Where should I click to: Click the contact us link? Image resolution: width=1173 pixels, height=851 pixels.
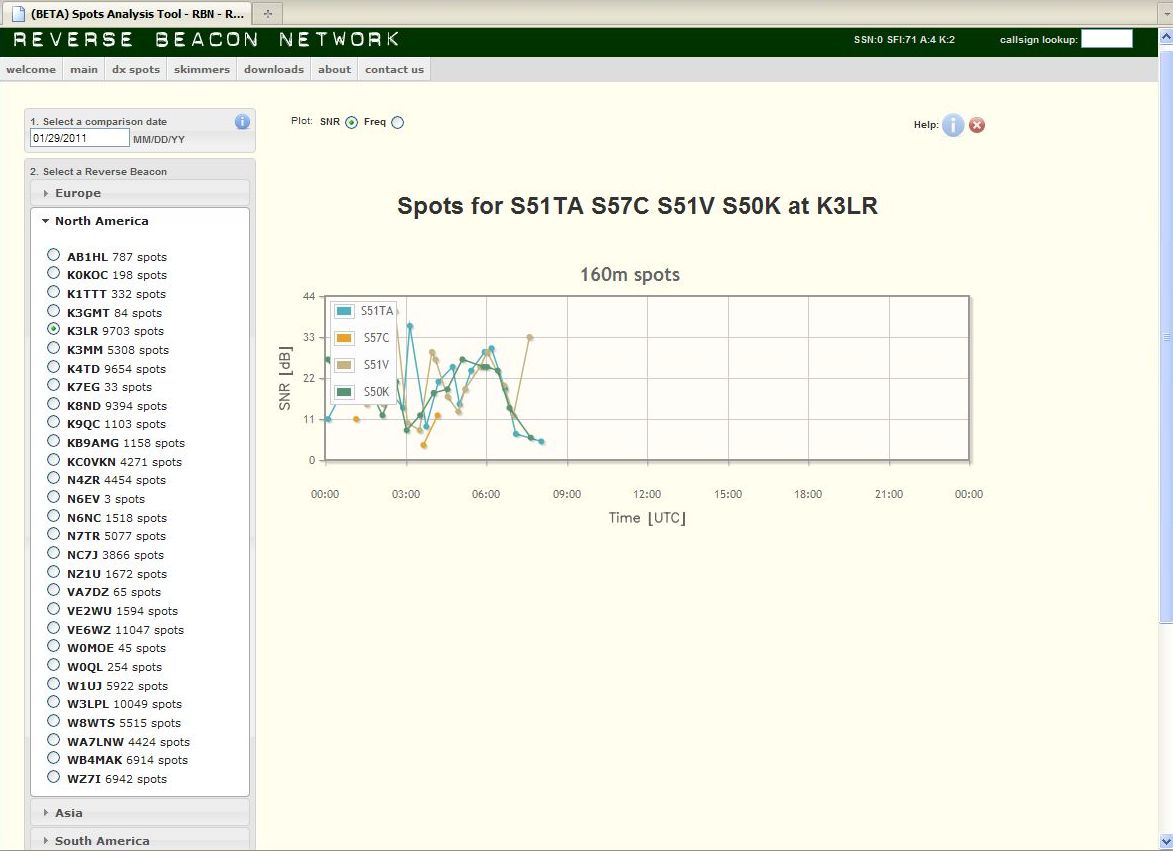point(394,69)
